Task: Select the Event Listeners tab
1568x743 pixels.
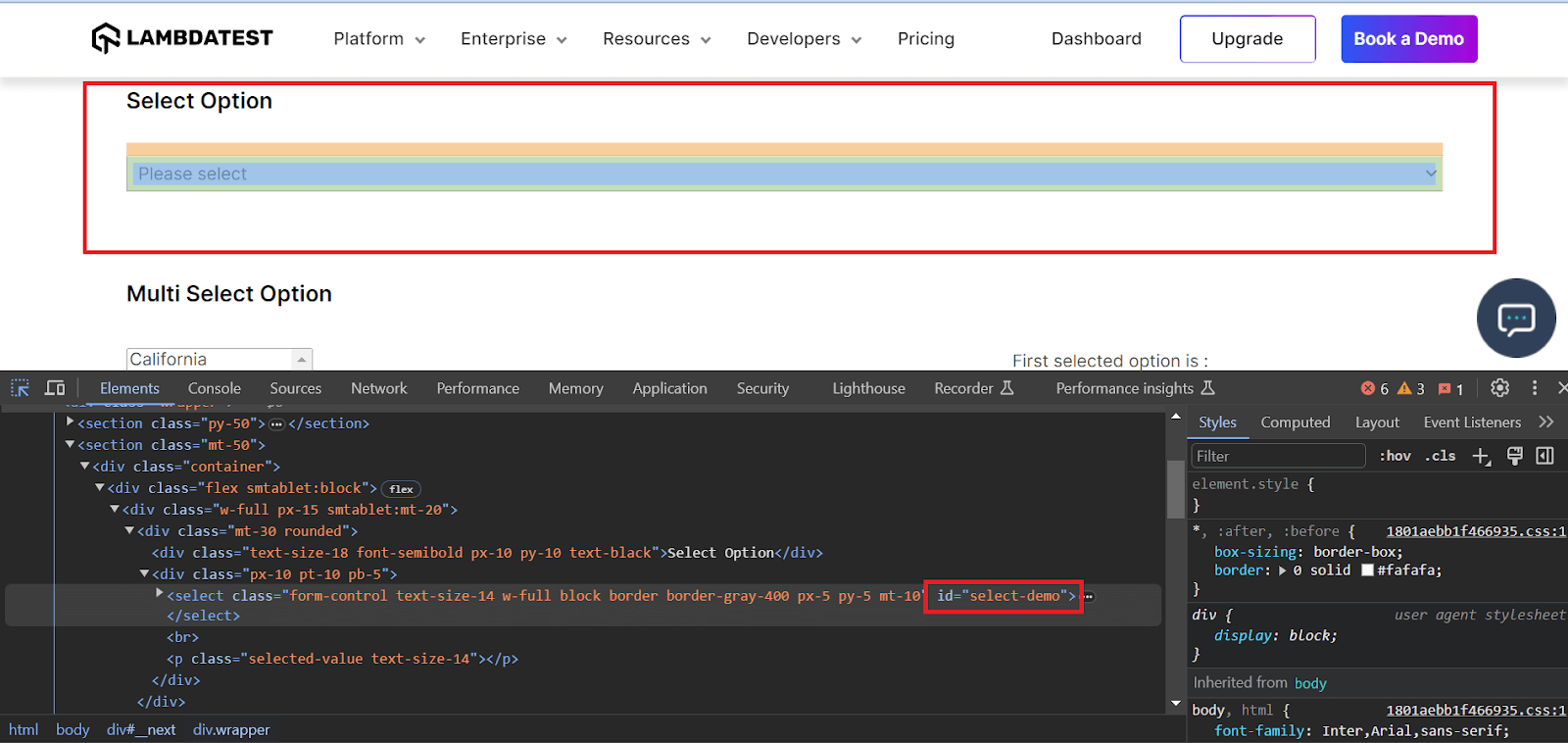Action: click(x=1472, y=422)
